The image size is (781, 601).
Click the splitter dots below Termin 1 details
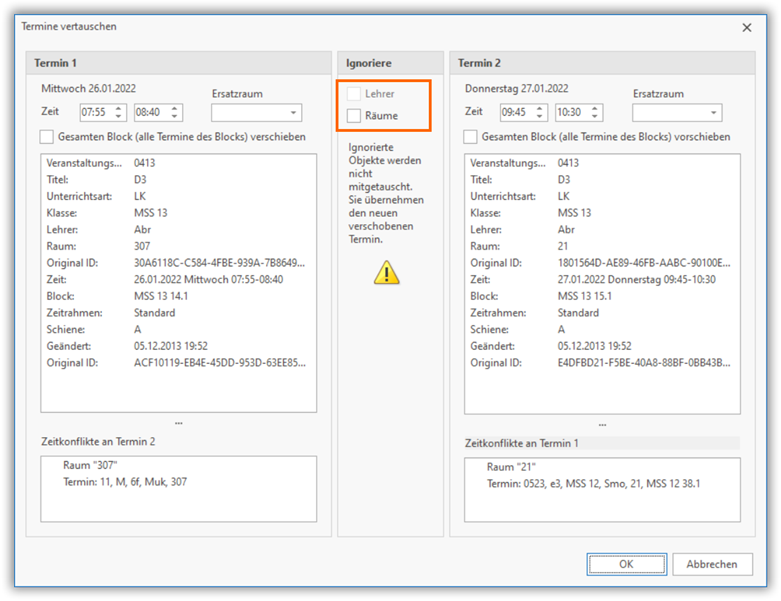click(178, 423)
